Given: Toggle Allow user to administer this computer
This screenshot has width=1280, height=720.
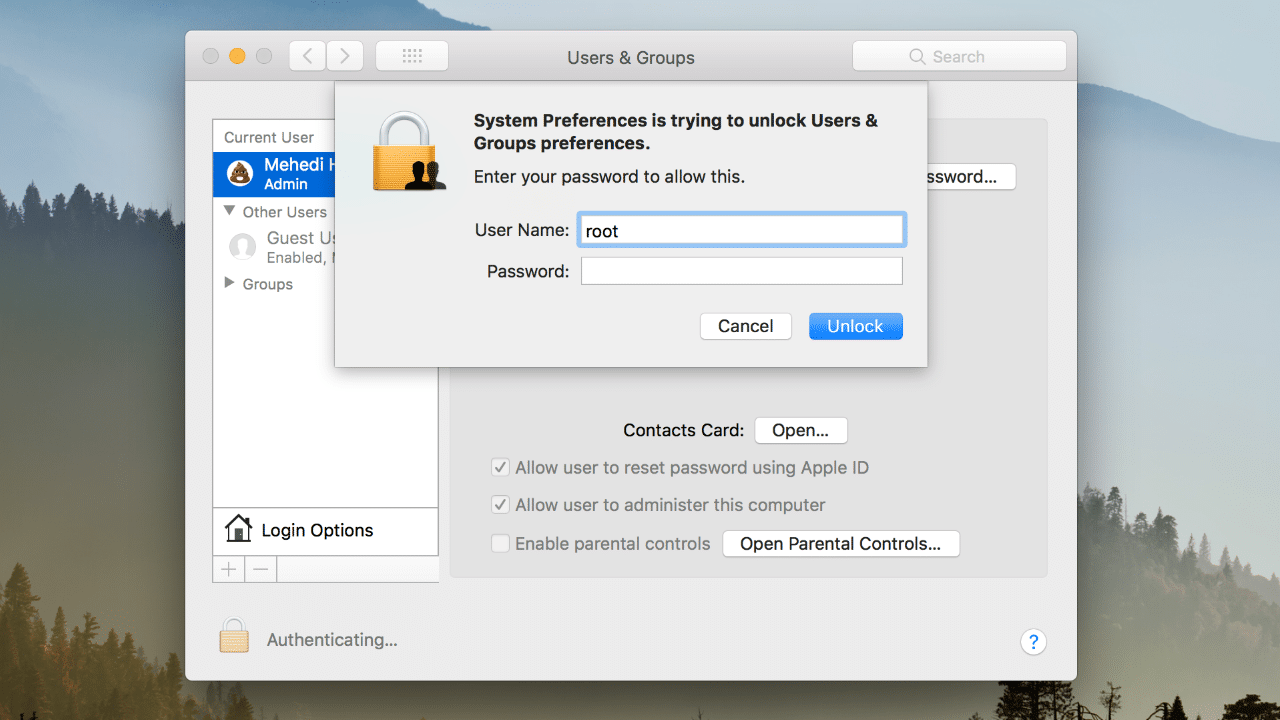Looking at the screenshot, I should click(x=500, y=505).
